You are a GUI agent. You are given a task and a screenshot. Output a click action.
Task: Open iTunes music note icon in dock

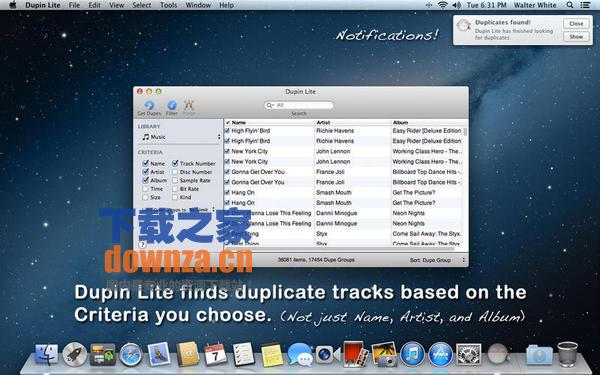[412, 354]
